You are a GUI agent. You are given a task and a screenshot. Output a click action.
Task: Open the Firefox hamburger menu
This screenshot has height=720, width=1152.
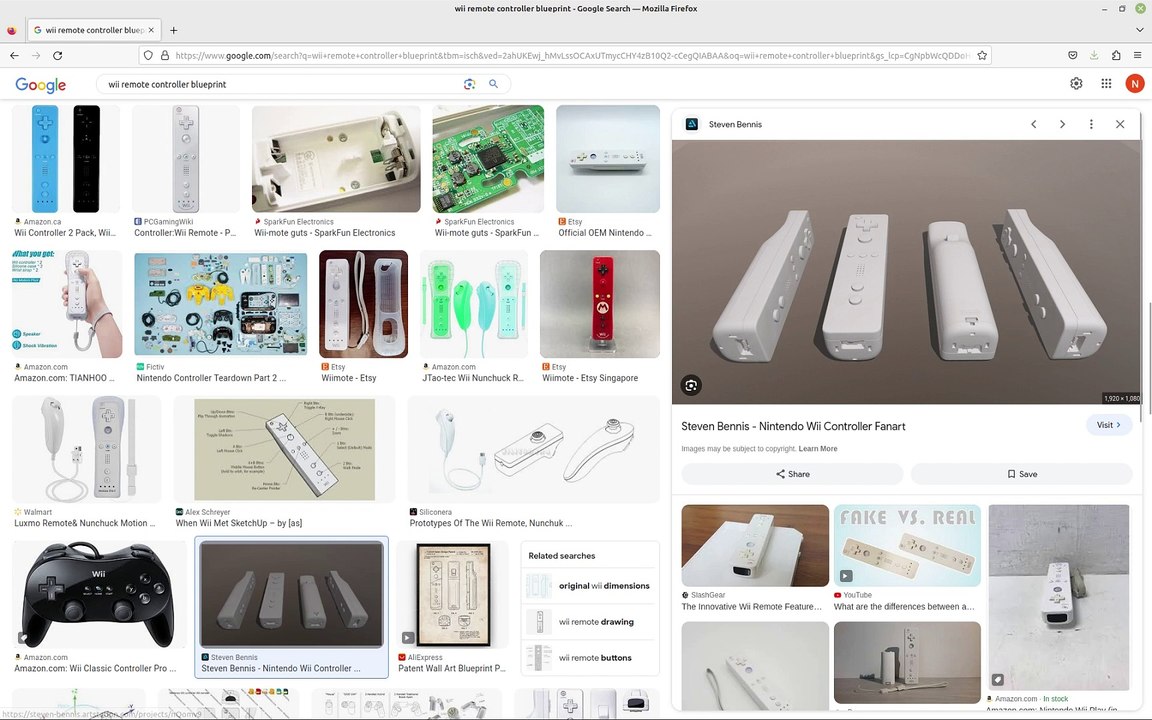click(1137, 55)
